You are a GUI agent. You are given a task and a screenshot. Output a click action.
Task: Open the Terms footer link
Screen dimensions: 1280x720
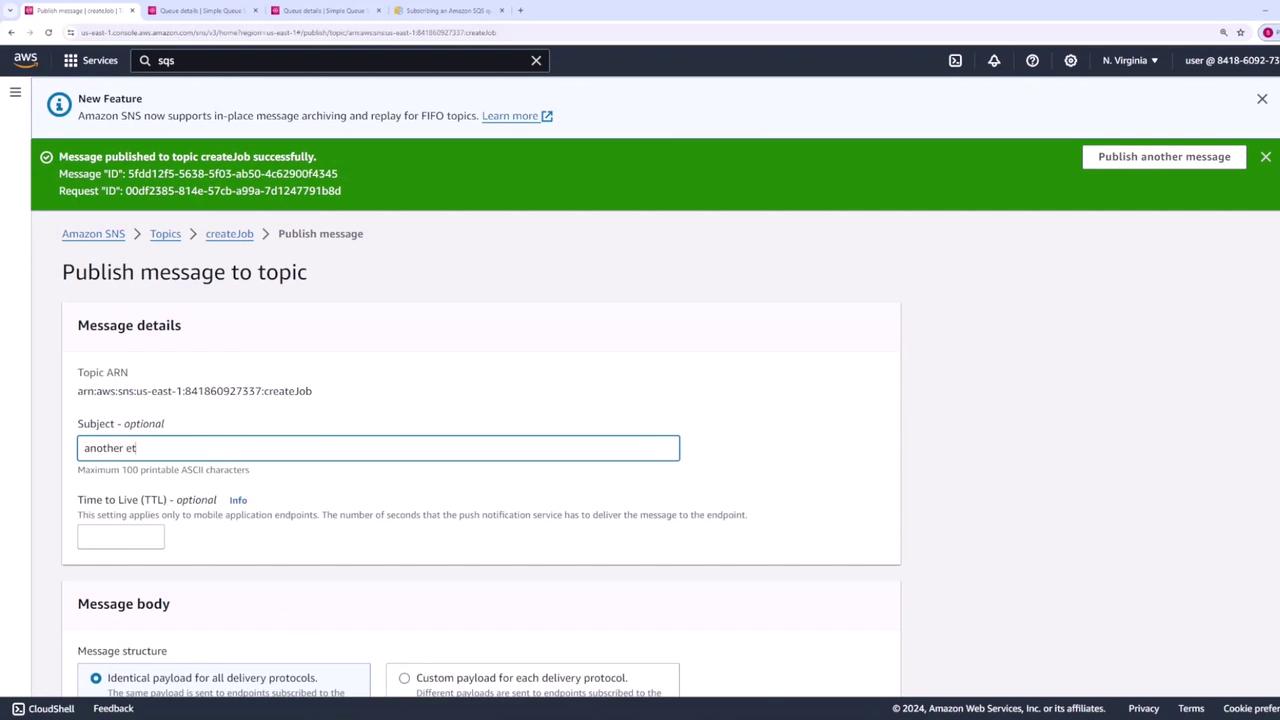(x=1191, y=709)
